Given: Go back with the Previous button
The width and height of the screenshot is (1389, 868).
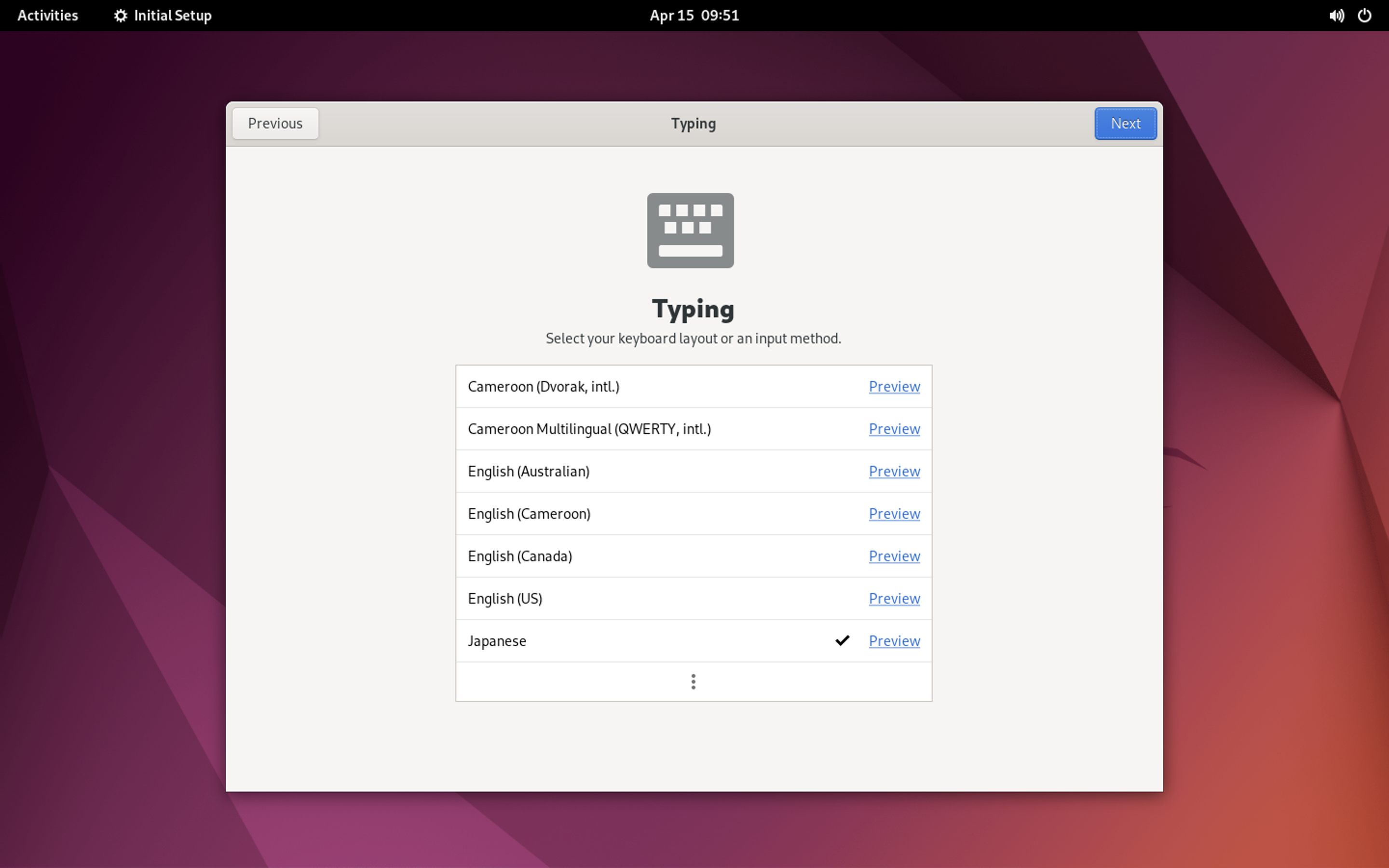Looking at the screenshot, I should 275,123.
